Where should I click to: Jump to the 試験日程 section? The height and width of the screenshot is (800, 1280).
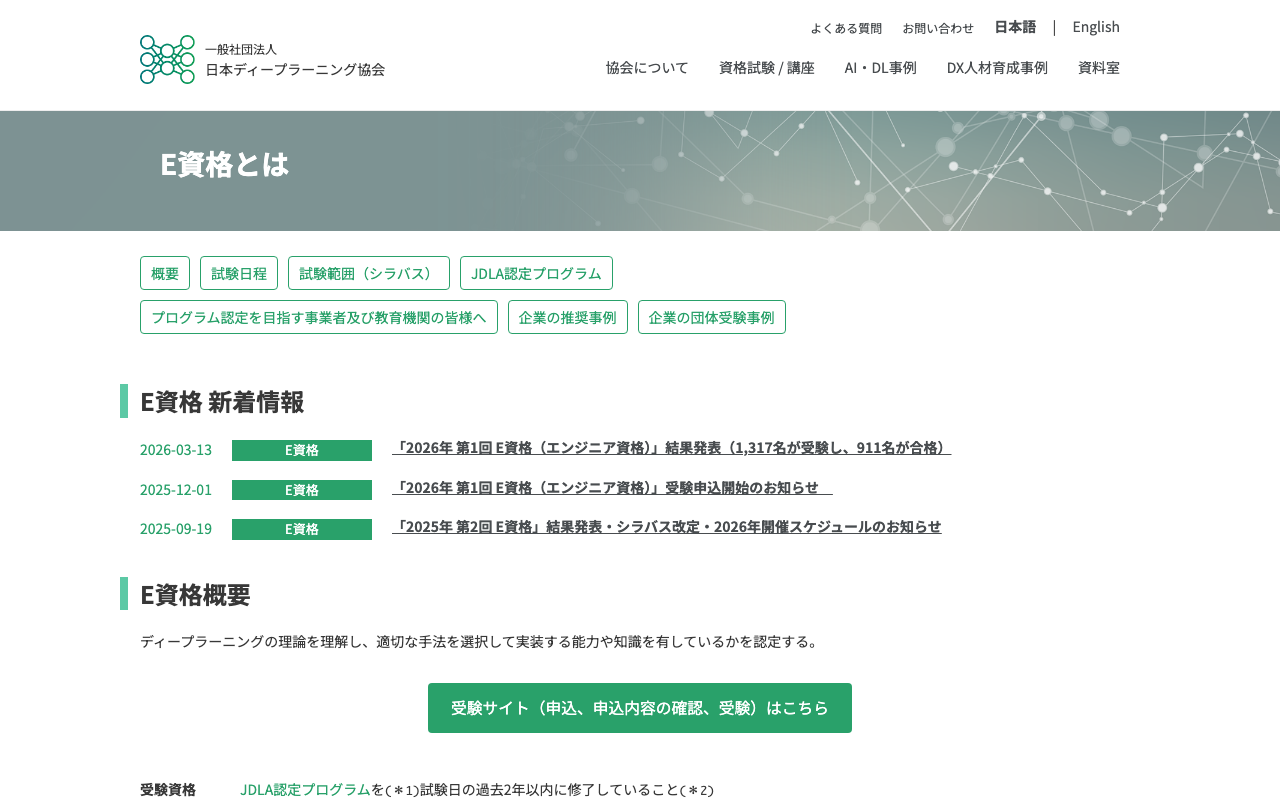[239, 272]
